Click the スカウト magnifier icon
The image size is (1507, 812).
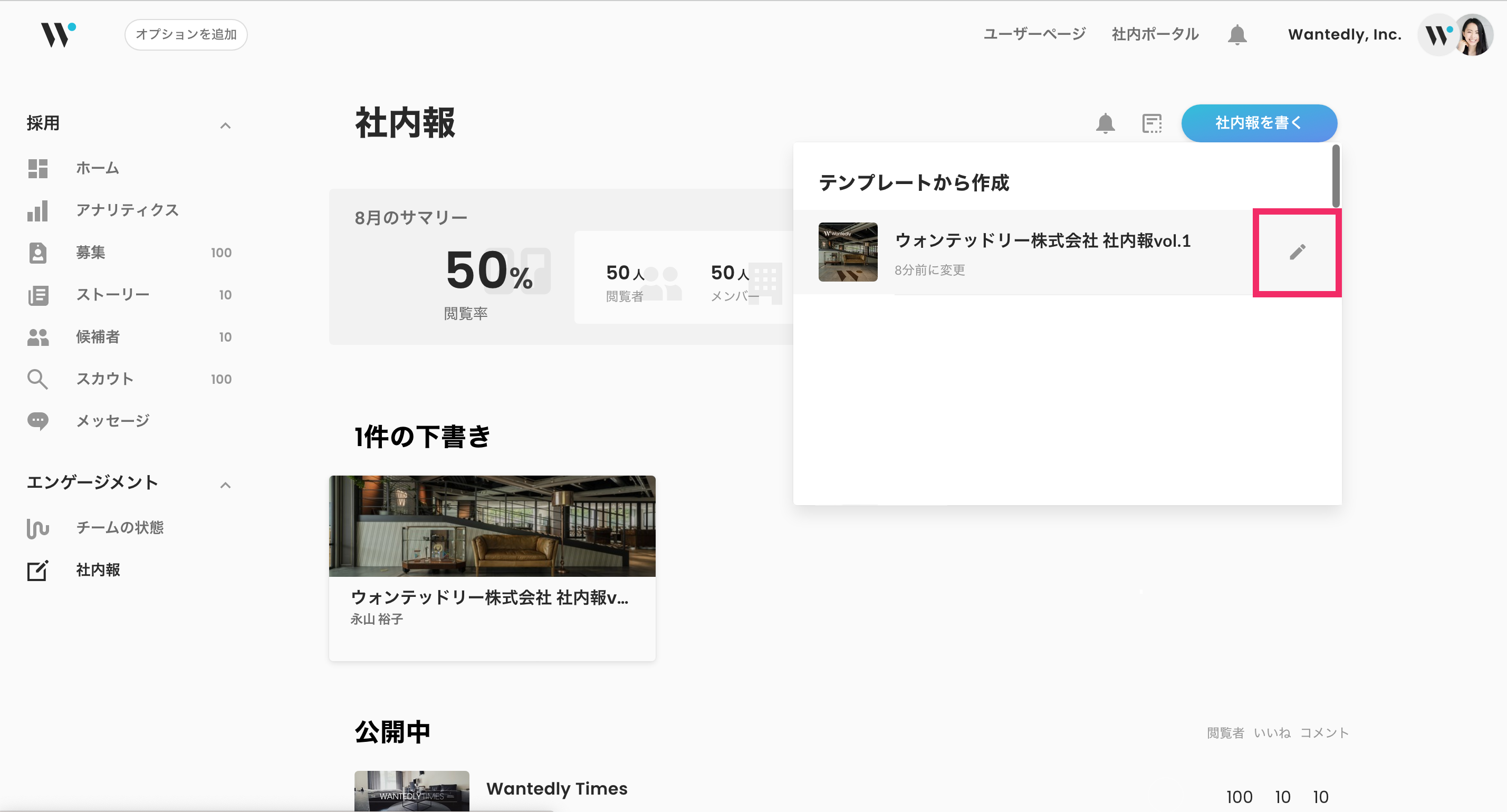click(x=37, y=379)
